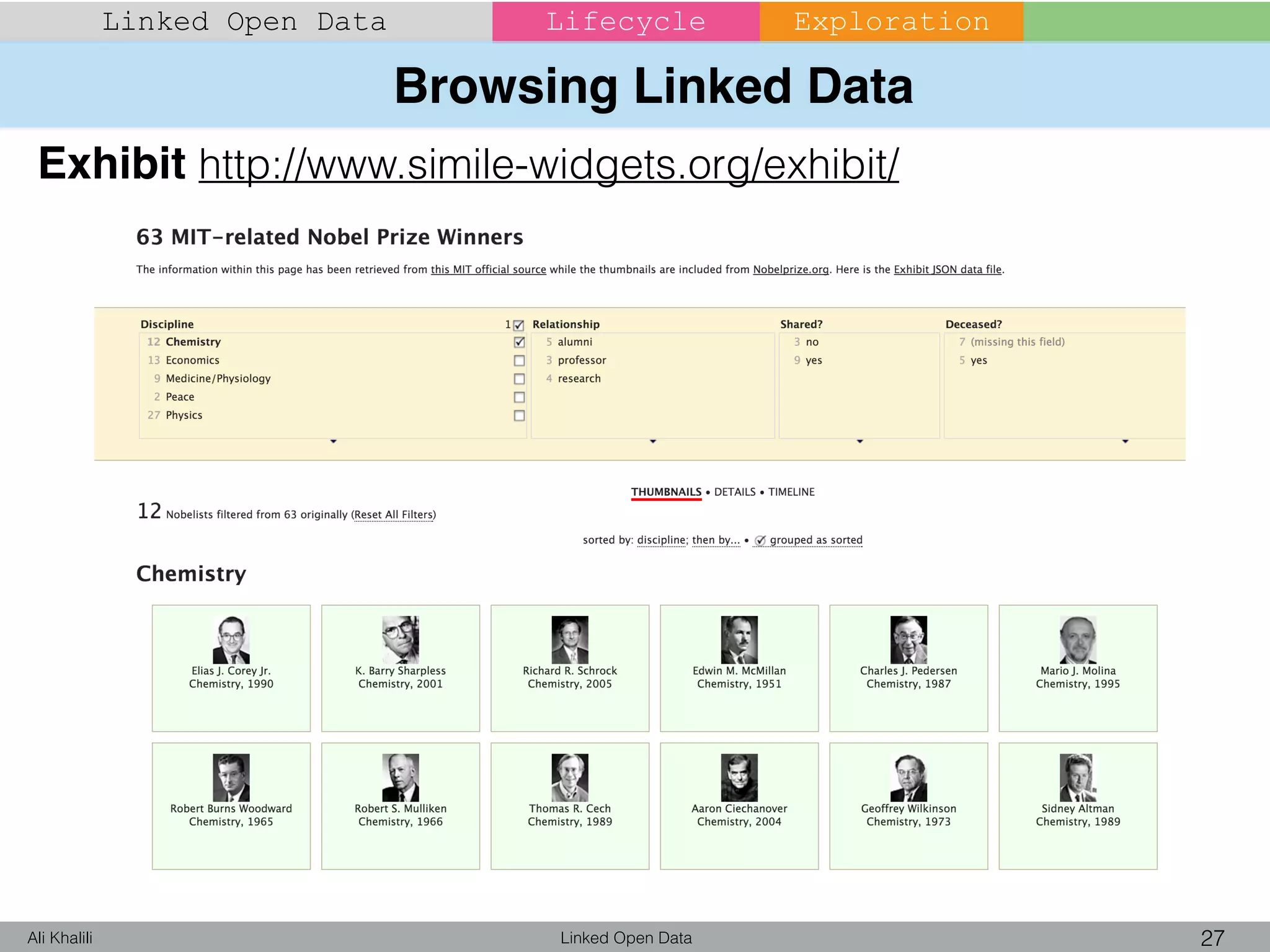Select Edwin M. McMillan portrait thumbnail
The width and height of the screenshot is (1270, 952).
(x=739, y=640)
